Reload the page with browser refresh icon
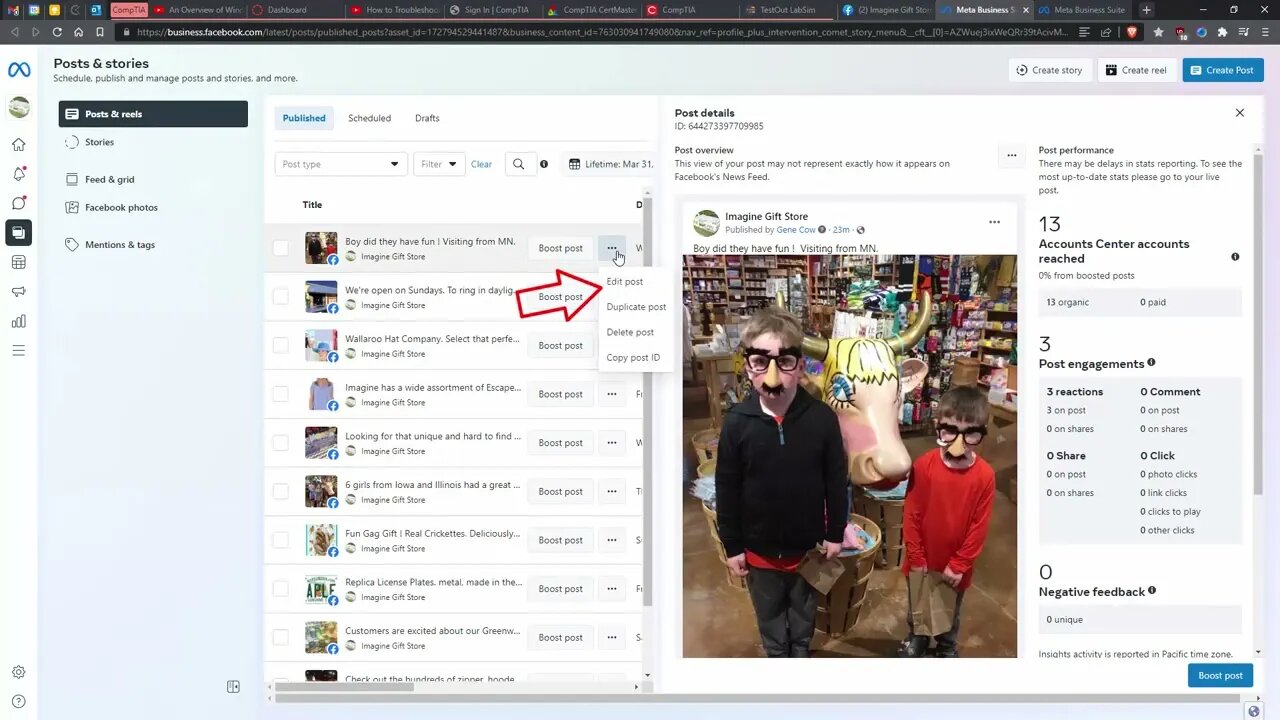The height and width of the screenshot is (720, 1280). 57,32
